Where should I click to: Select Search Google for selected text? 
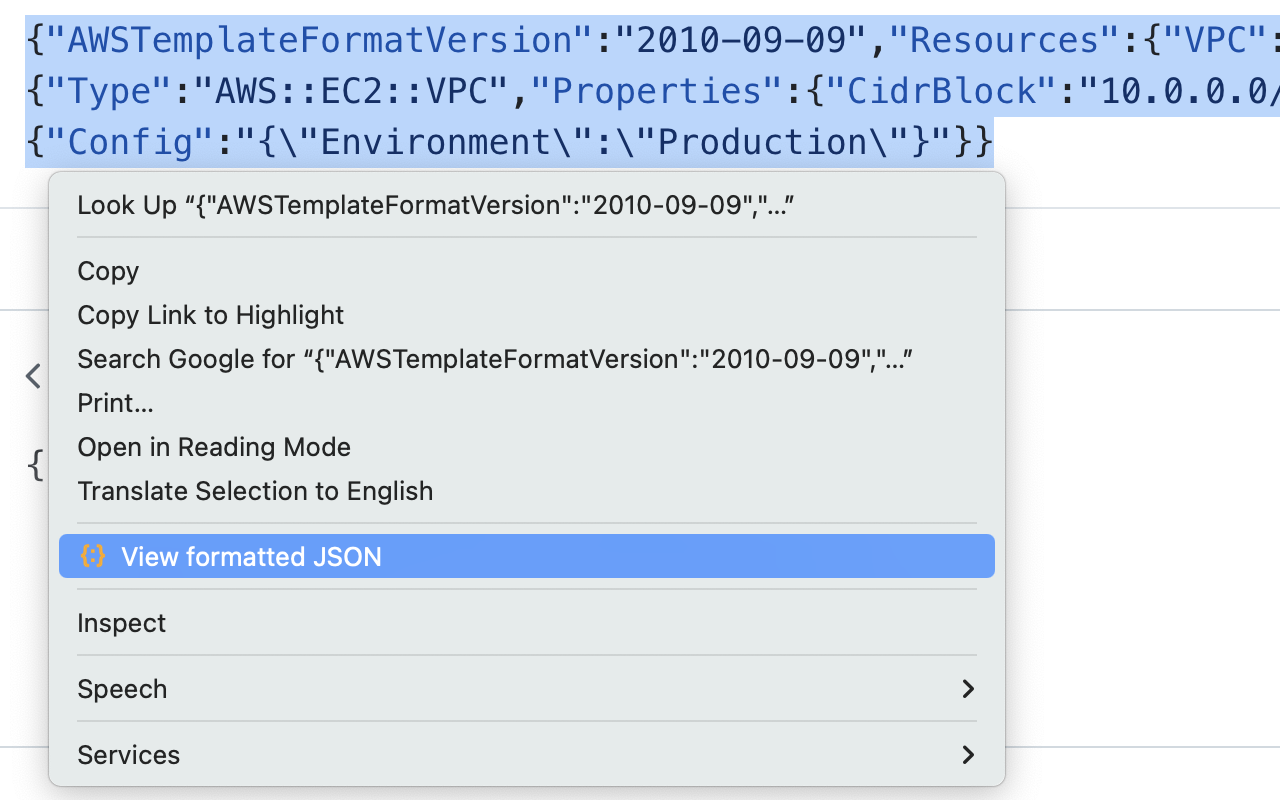coord(527,359)
